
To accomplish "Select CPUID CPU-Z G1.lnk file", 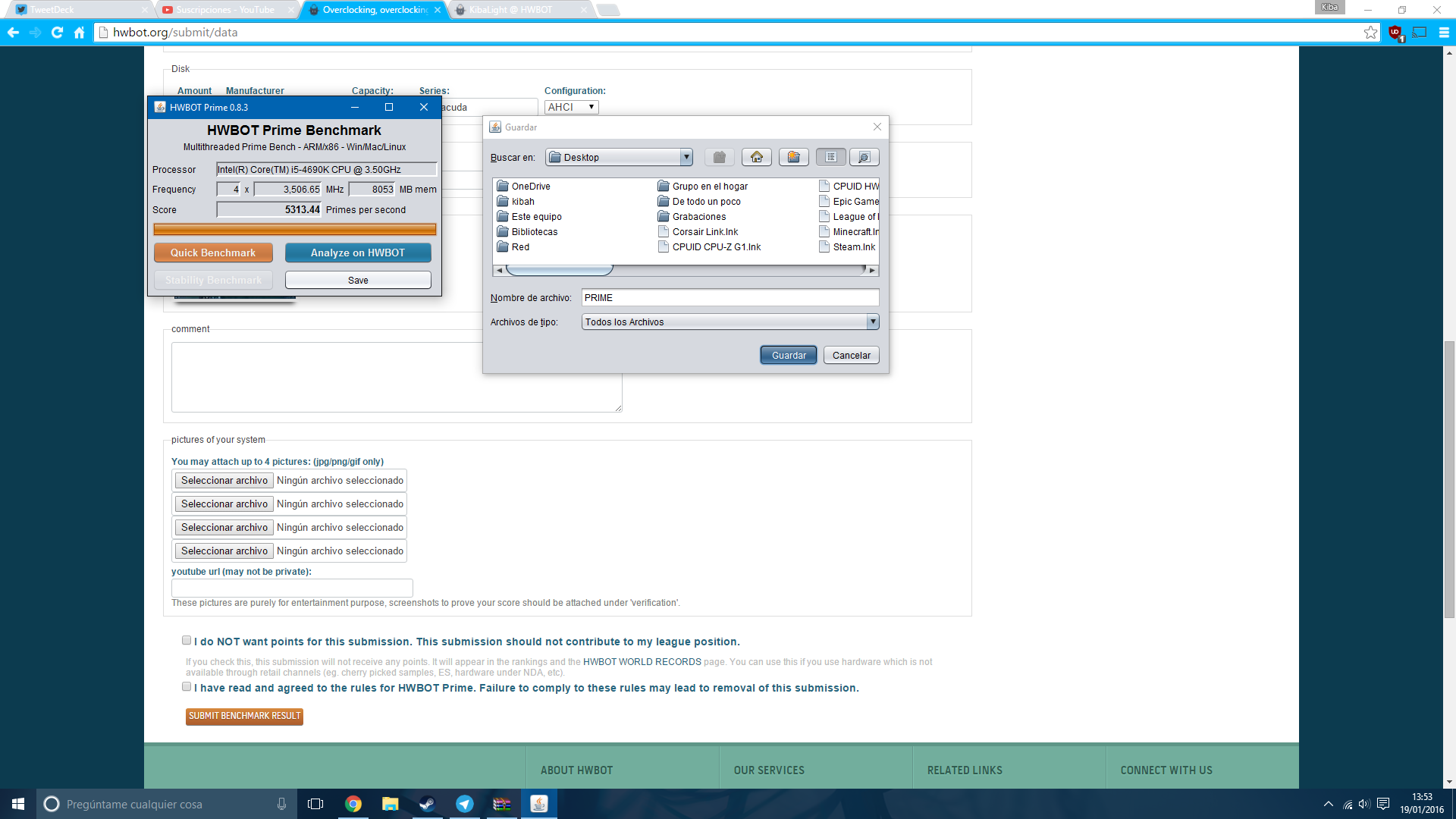I will pyautogui.click(x=709, y=247).
